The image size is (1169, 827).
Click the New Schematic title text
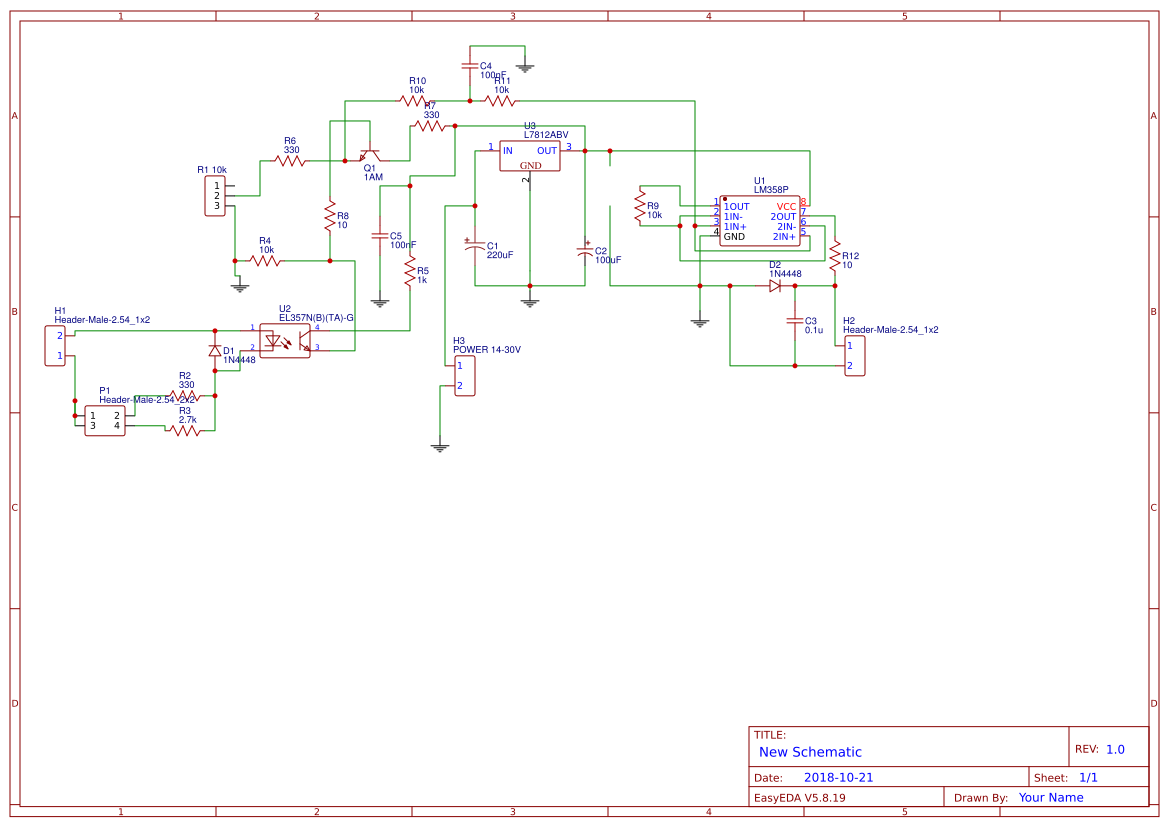click(x=810, y=752)
